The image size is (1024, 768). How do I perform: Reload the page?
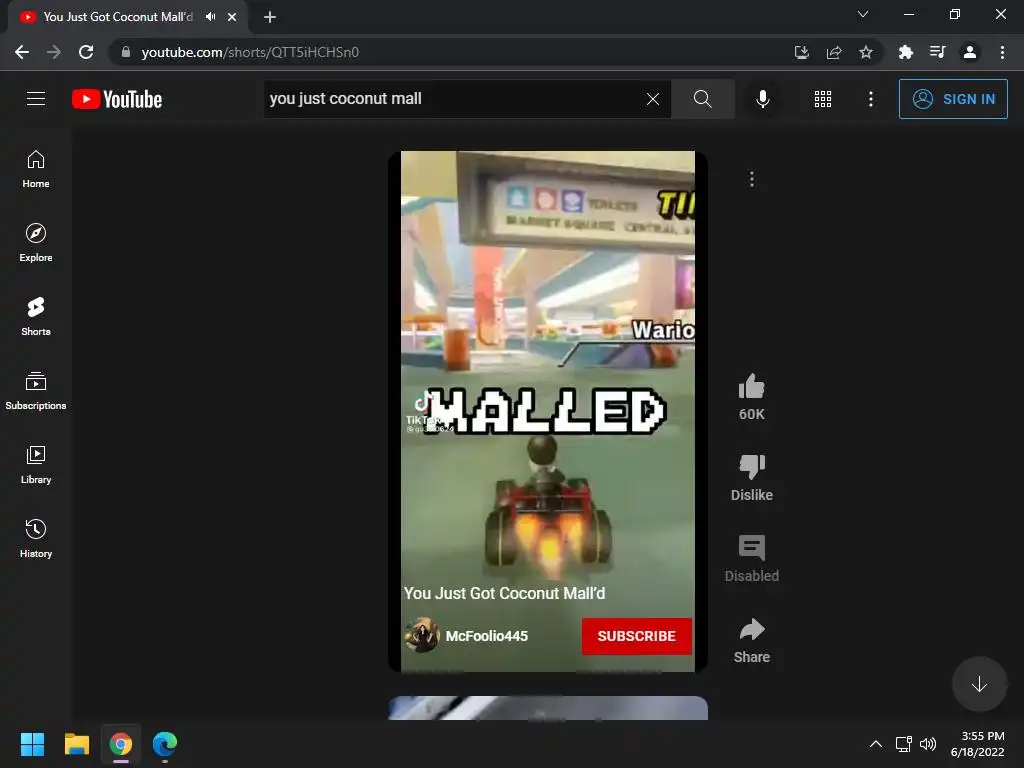pos(86,52)
